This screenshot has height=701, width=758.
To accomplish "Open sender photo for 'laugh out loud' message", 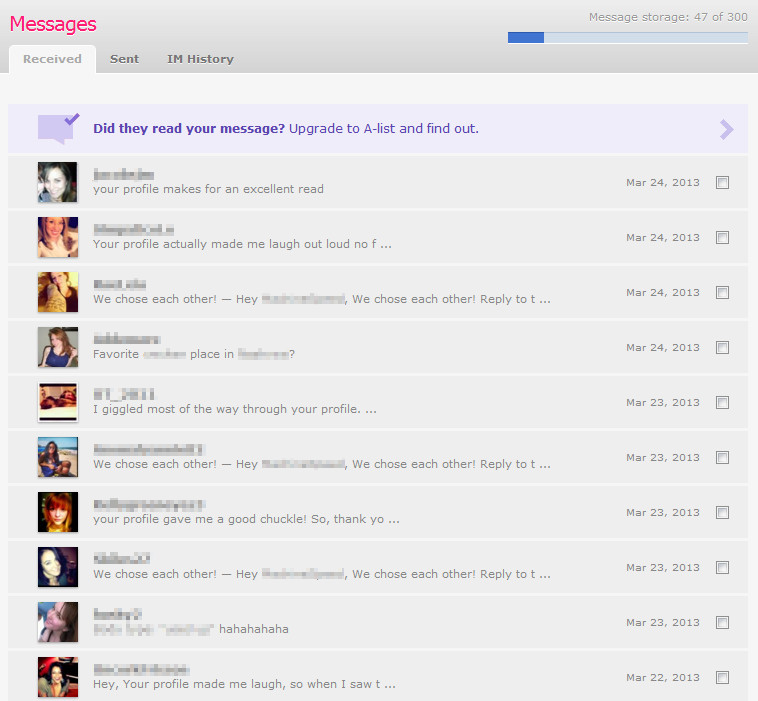I will [58, 237].
